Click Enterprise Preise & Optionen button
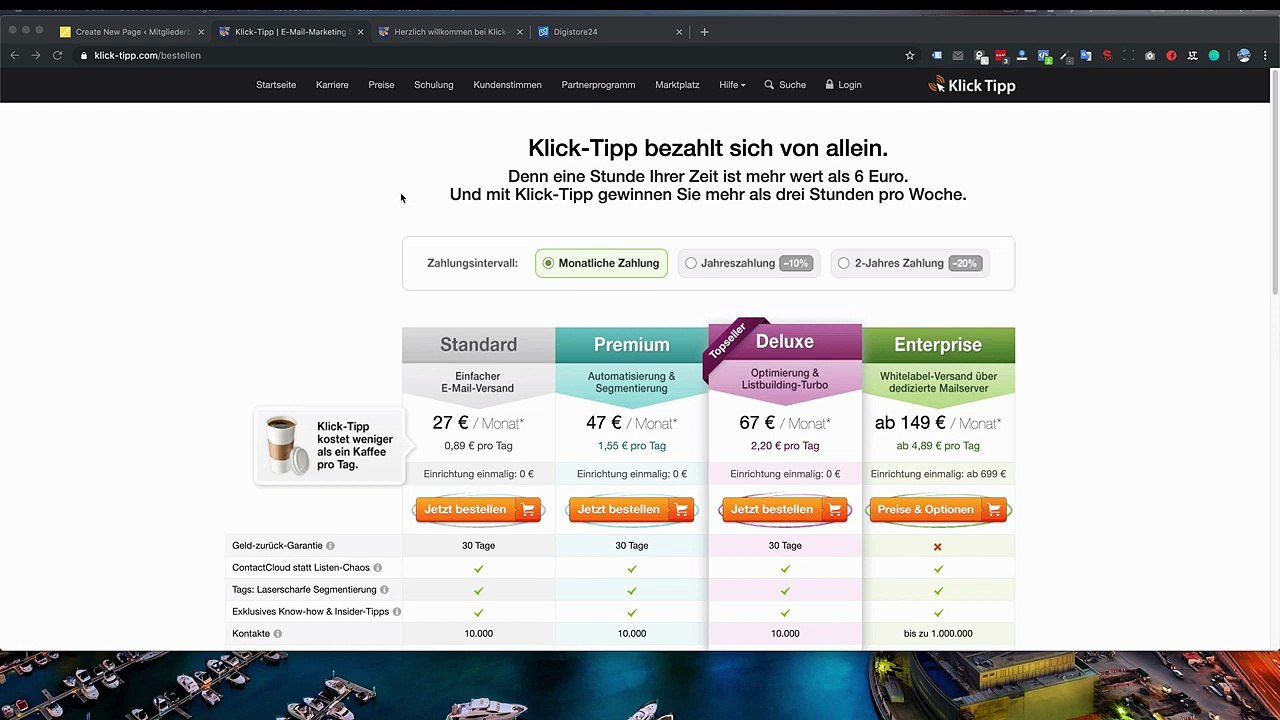The width and height of the screenshot is (1280, 720). pyautogui.click(x=938, y=510)
